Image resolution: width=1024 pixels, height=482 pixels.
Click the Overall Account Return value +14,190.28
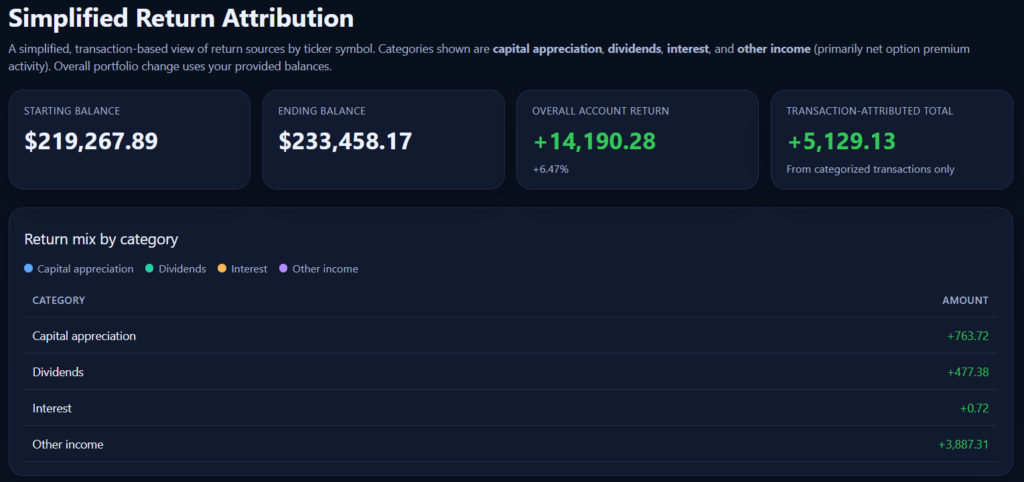click(594, 141)
